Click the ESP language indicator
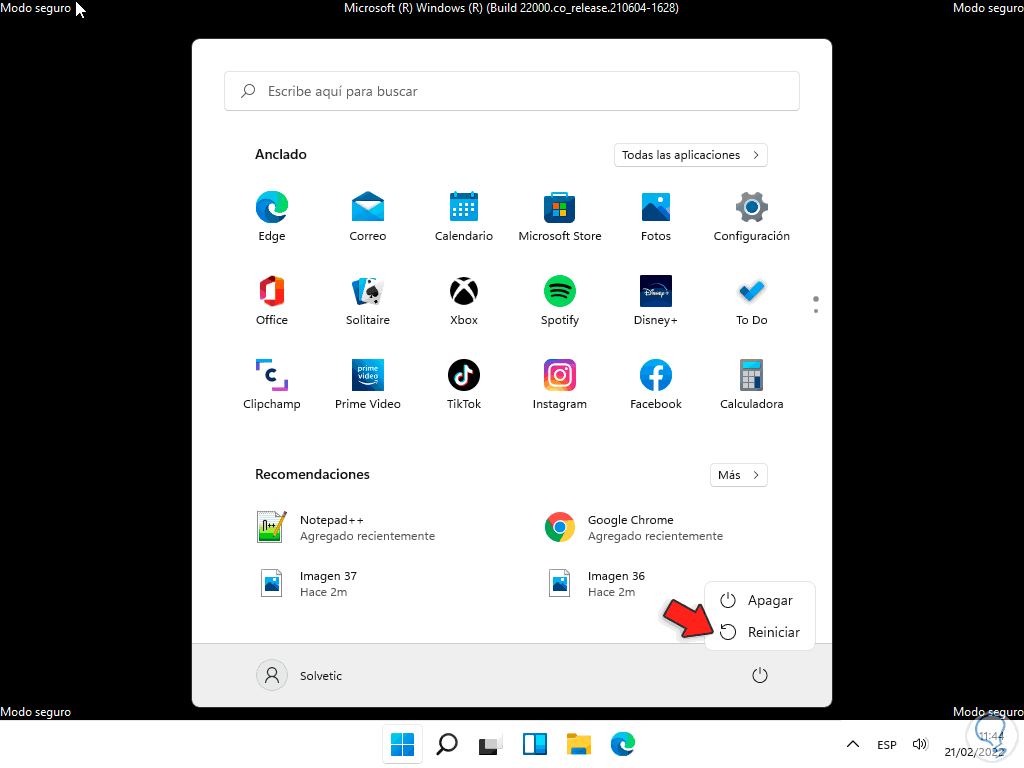Viewport: 1024px width, 768px height. (887, 744)
